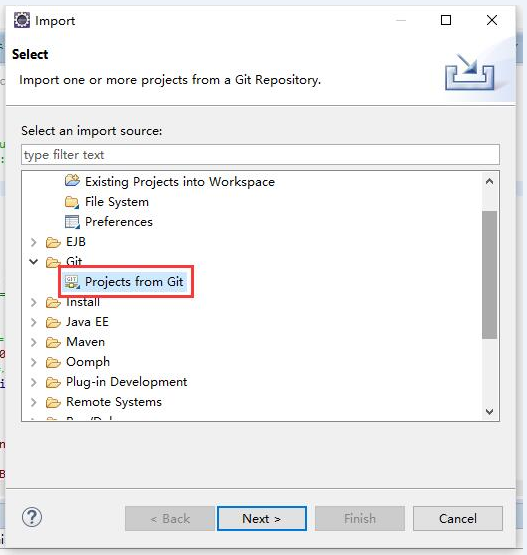Click the scrollbar down arrow
The width and height of the screenshot is (527, 555).
click(x=489, y=412)
